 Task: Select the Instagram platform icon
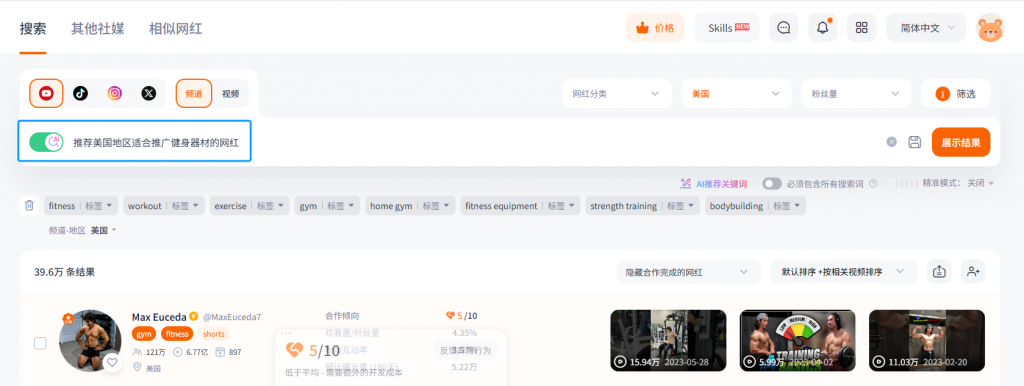115,93
